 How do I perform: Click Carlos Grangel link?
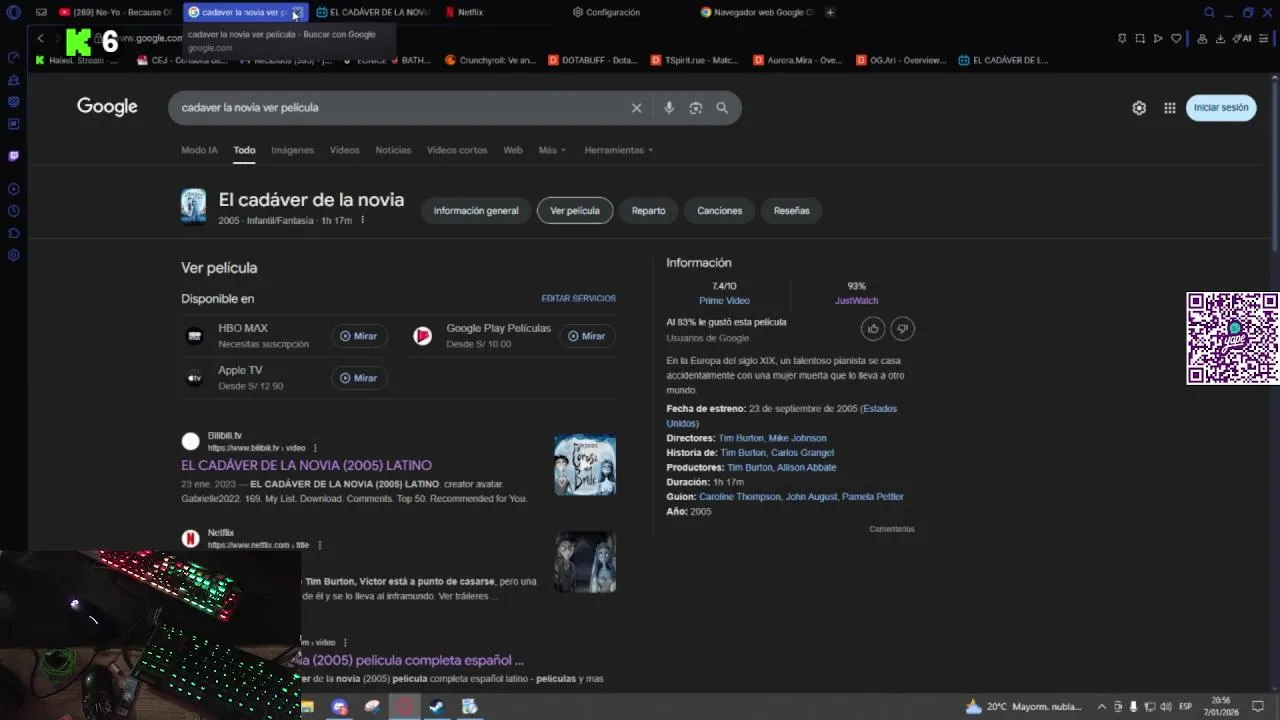point(802,453)
